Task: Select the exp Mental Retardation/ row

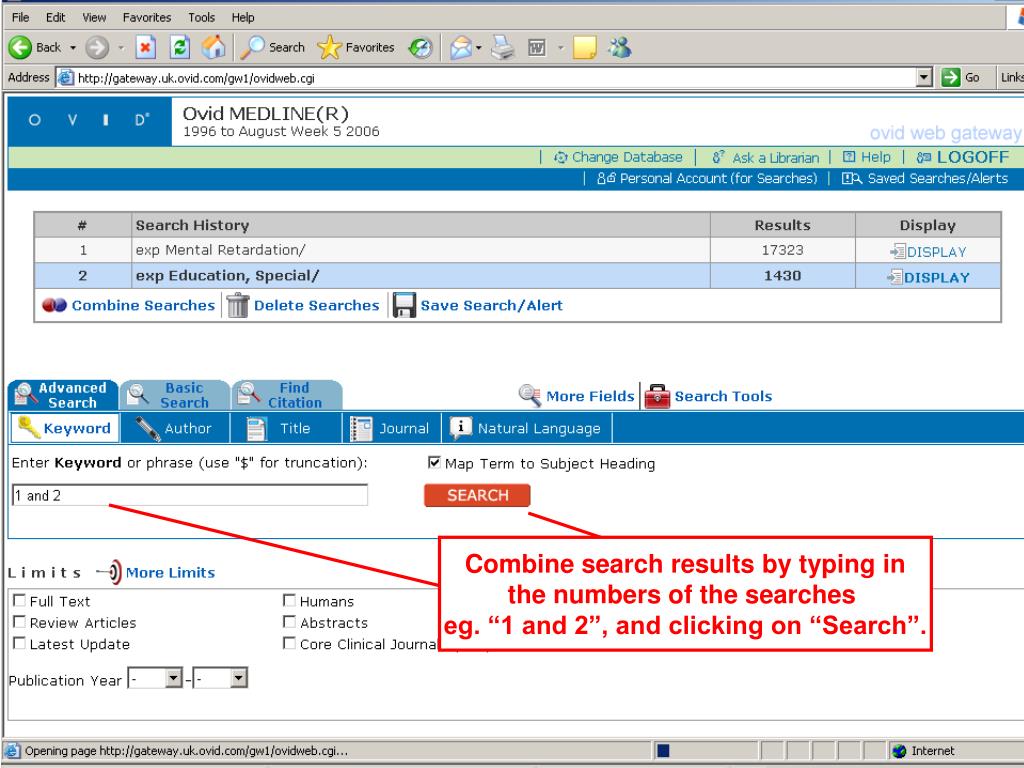Action: [517, 250]
